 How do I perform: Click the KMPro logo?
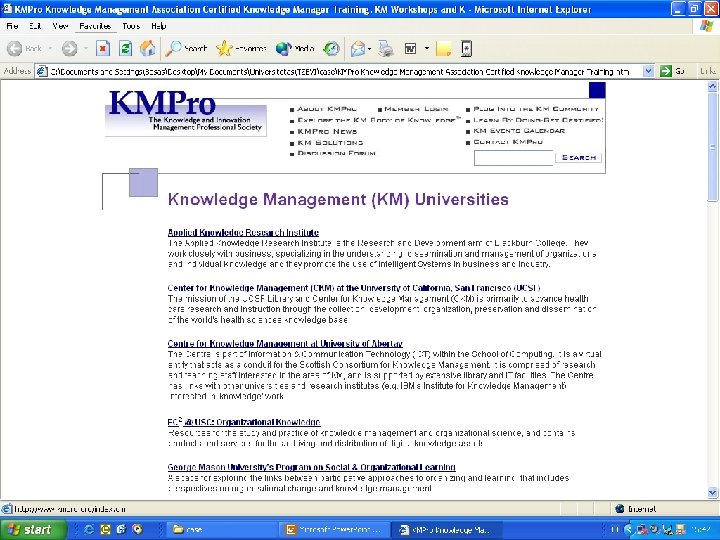point(186,112)
